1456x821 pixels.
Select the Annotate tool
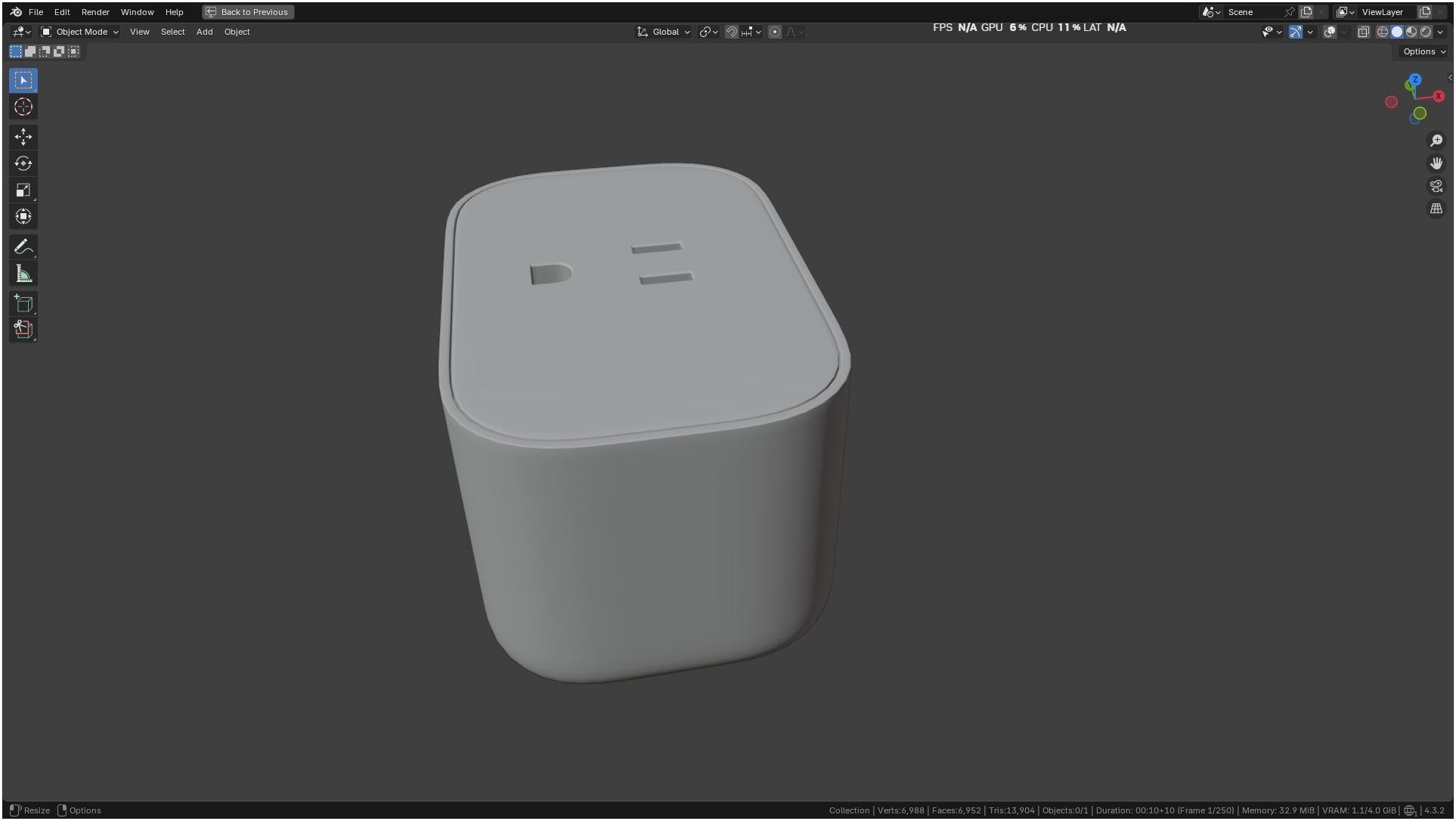coord(23,247)
